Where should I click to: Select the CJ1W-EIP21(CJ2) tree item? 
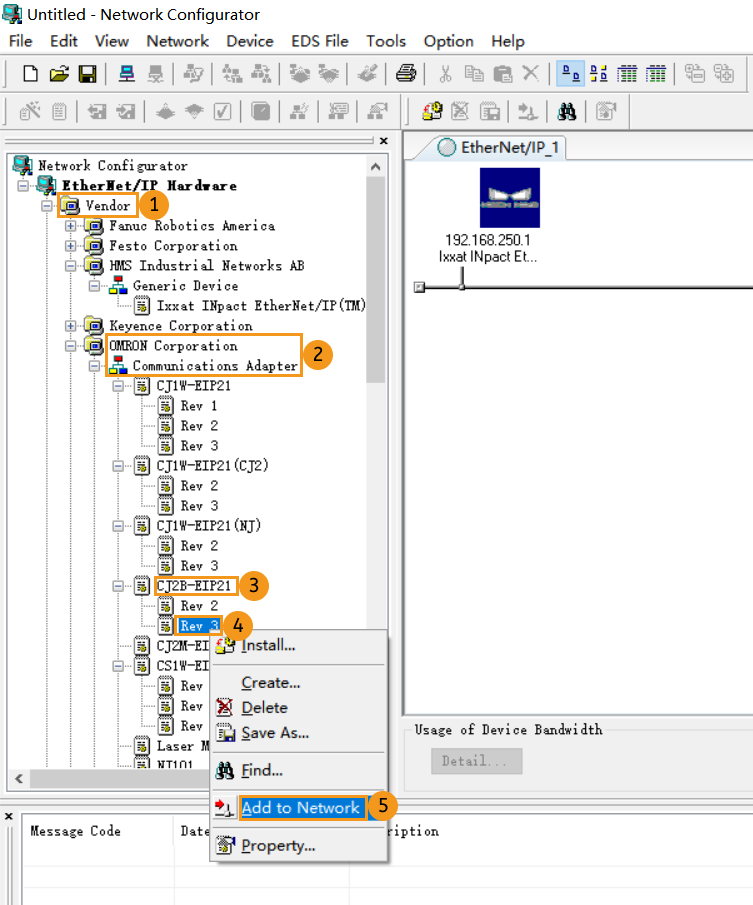212,465
